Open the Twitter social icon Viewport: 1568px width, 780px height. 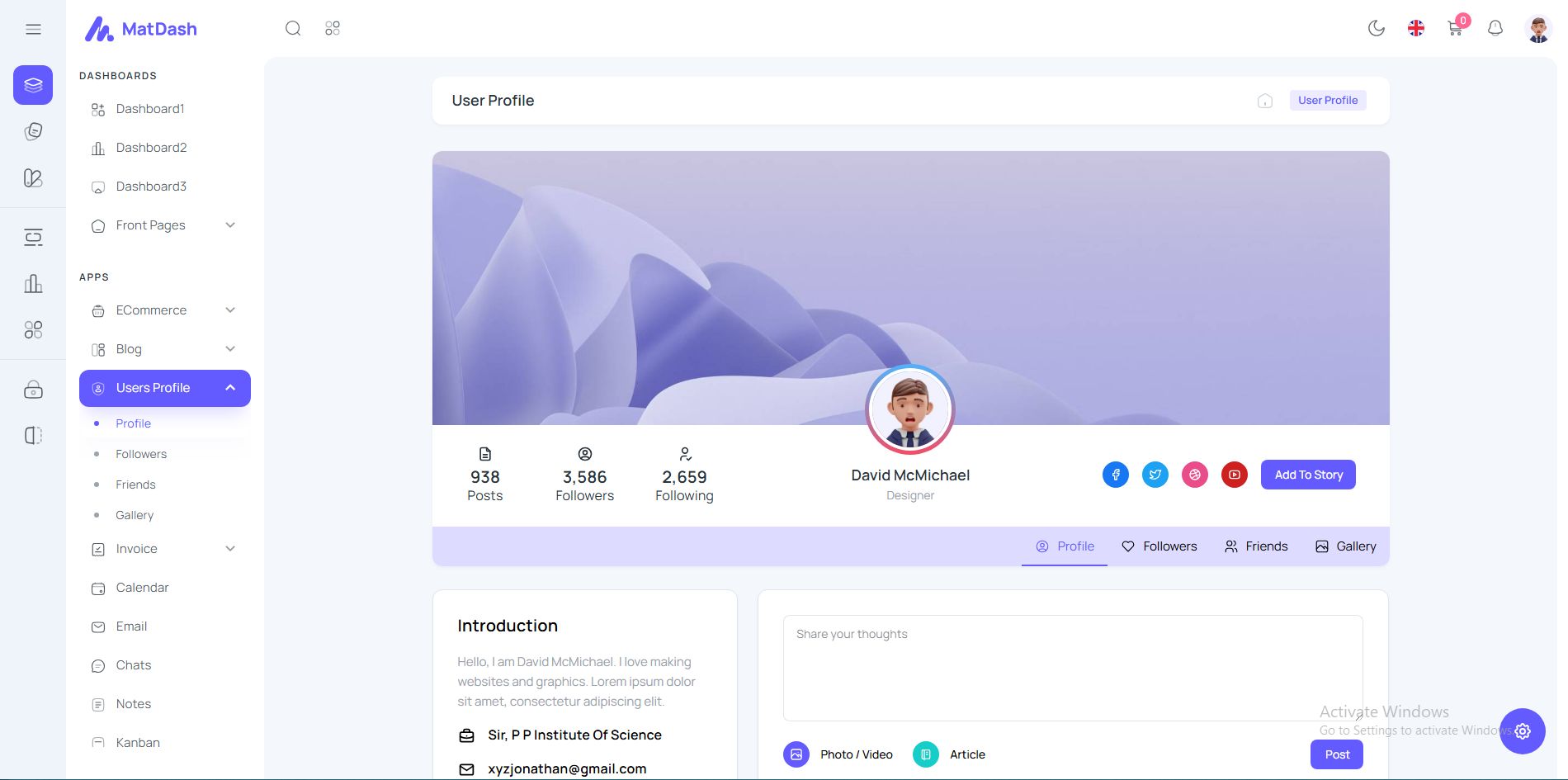(x=1155, y=475)
